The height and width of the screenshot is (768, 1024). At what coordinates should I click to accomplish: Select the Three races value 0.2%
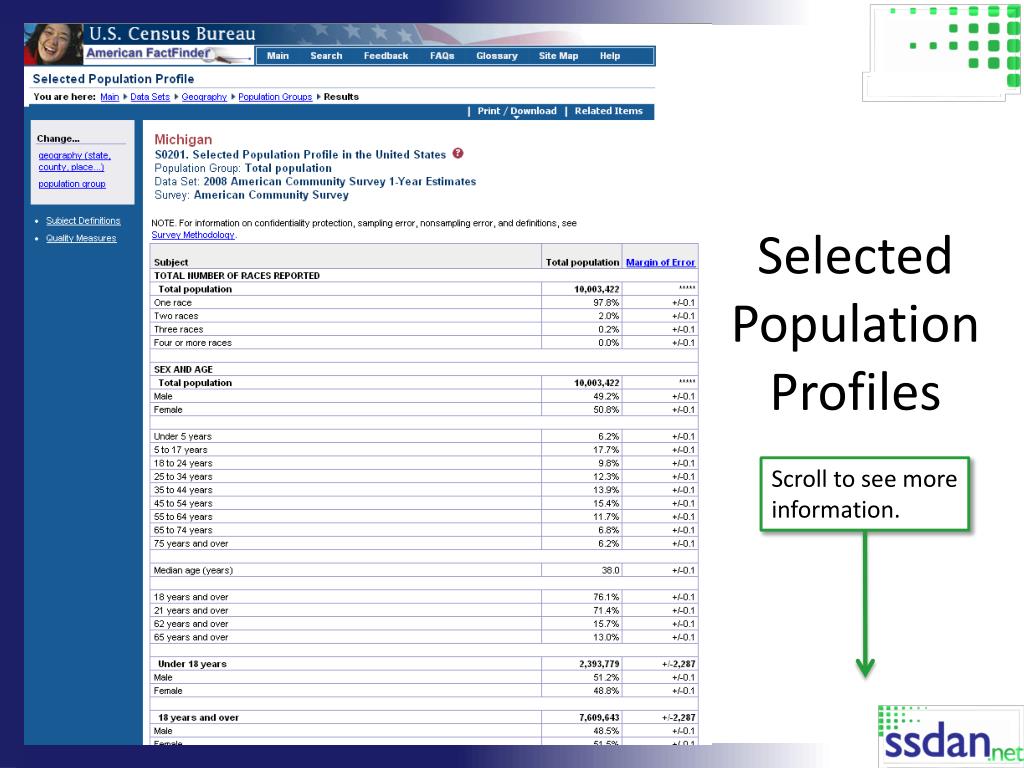(x=609, y=330)
